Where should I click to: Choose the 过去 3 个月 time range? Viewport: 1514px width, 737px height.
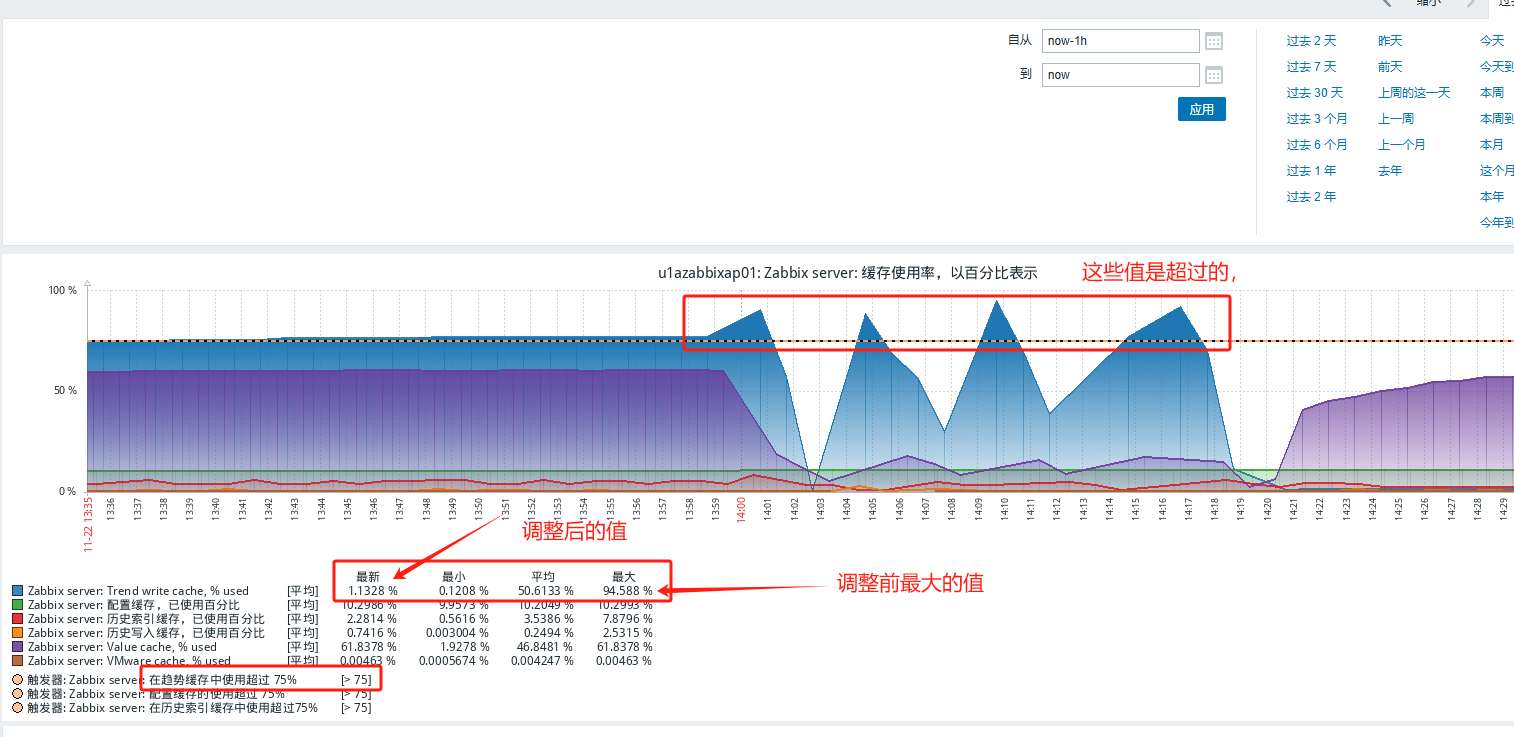click(1317, 119)
